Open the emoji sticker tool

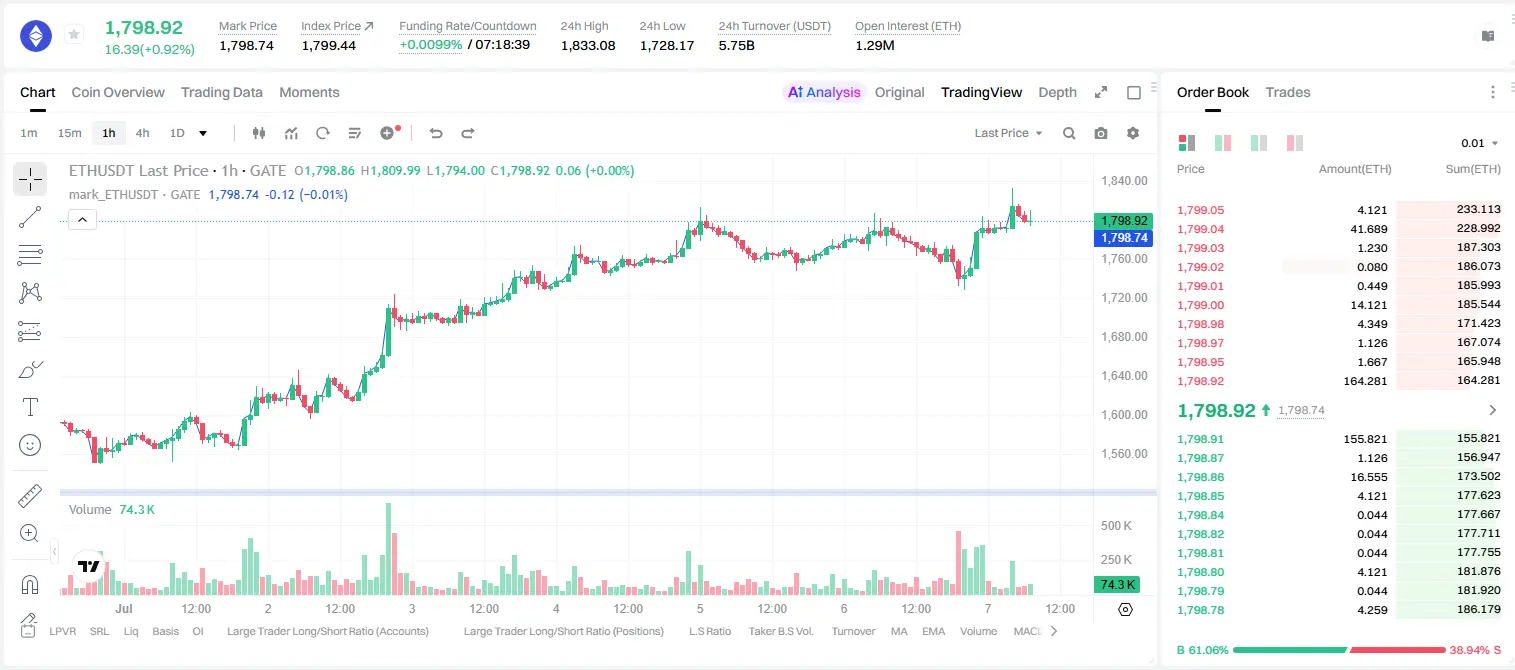[30, 445]
